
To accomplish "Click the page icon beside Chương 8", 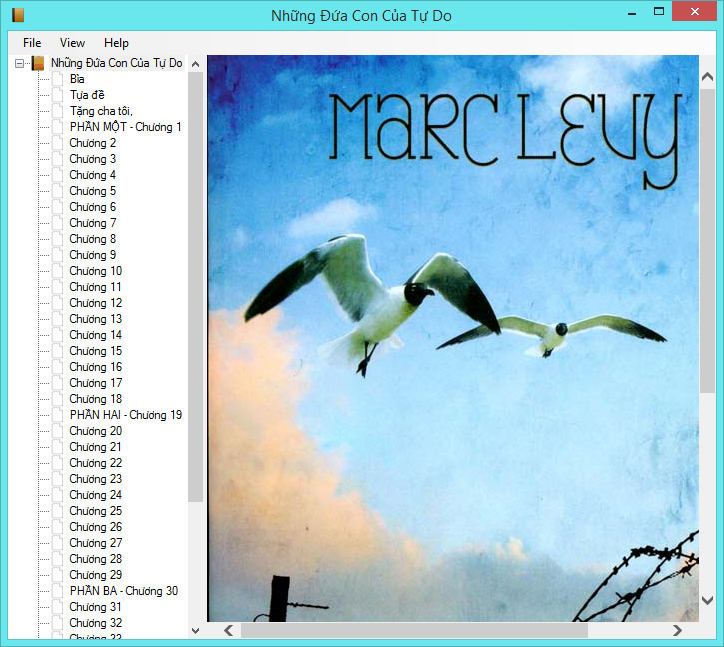I will click(58, 239).
